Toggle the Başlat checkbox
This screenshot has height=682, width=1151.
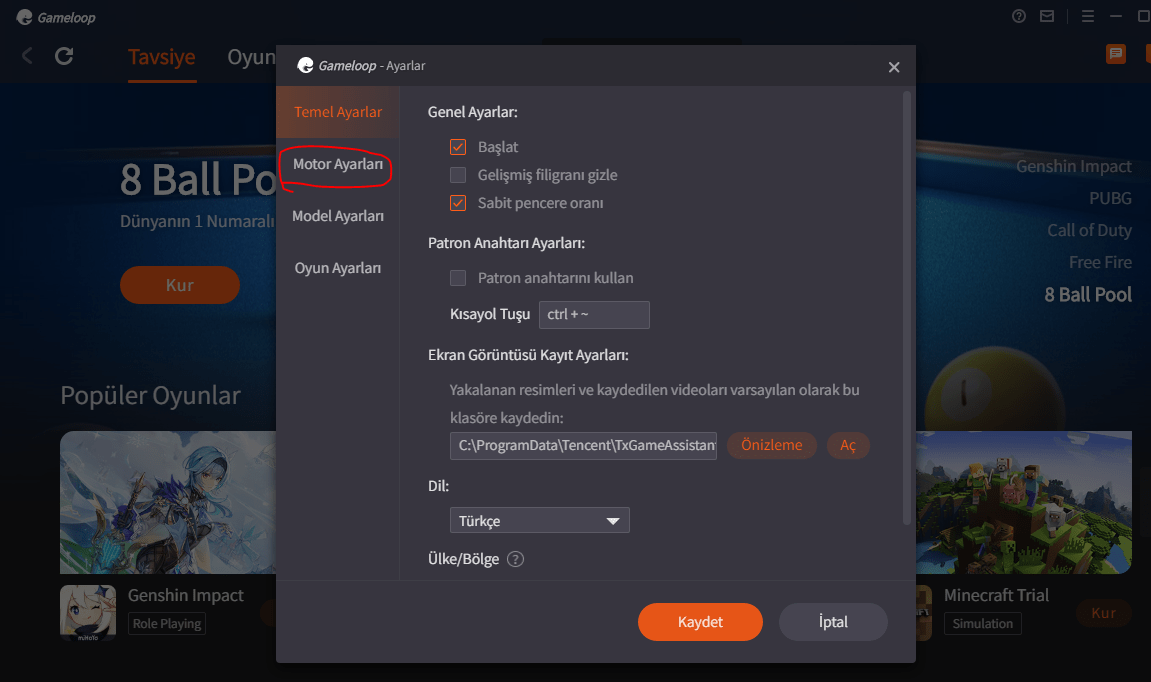click(458, 147)
